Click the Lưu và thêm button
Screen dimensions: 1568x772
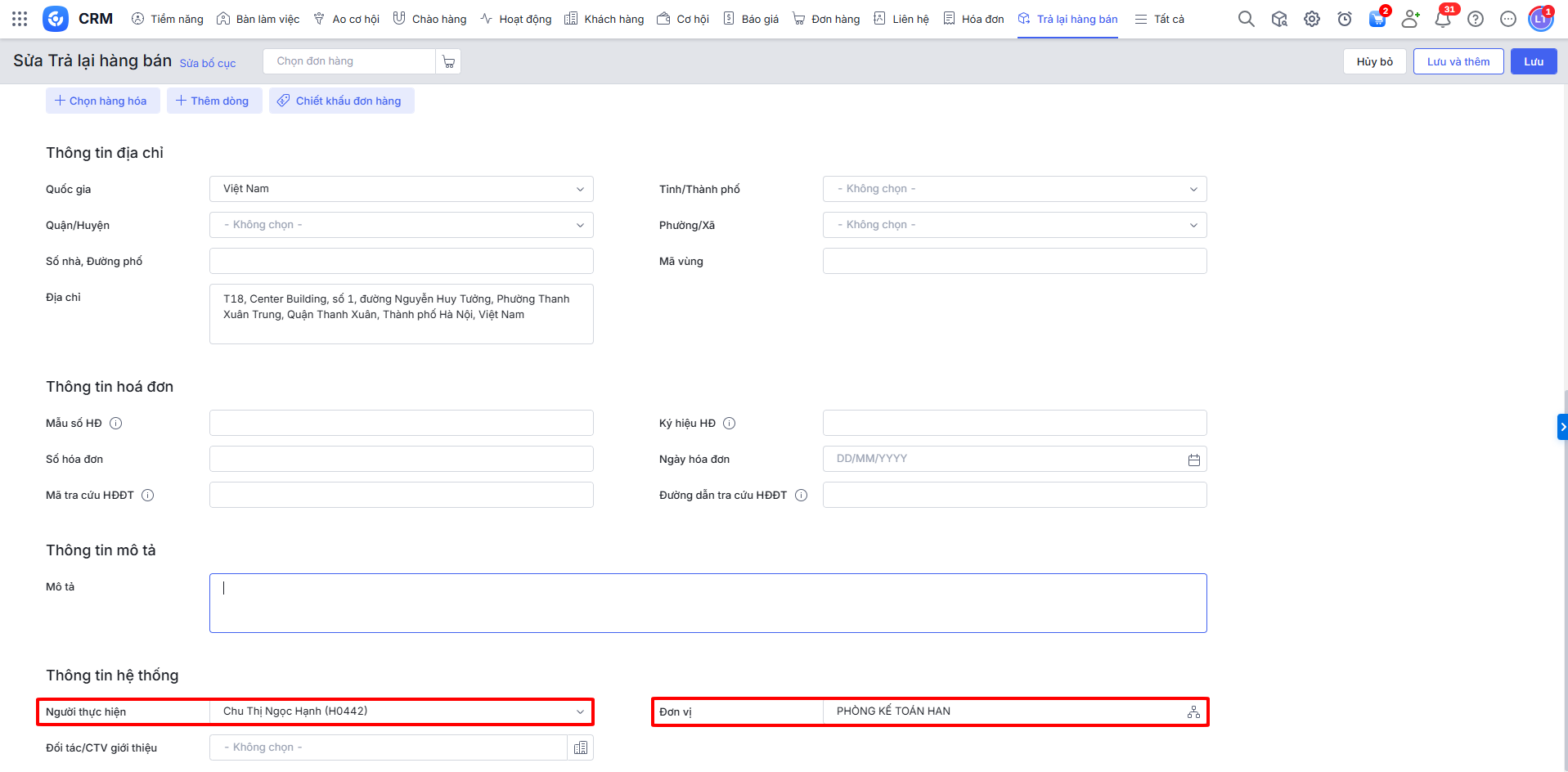pos(1458,61)
